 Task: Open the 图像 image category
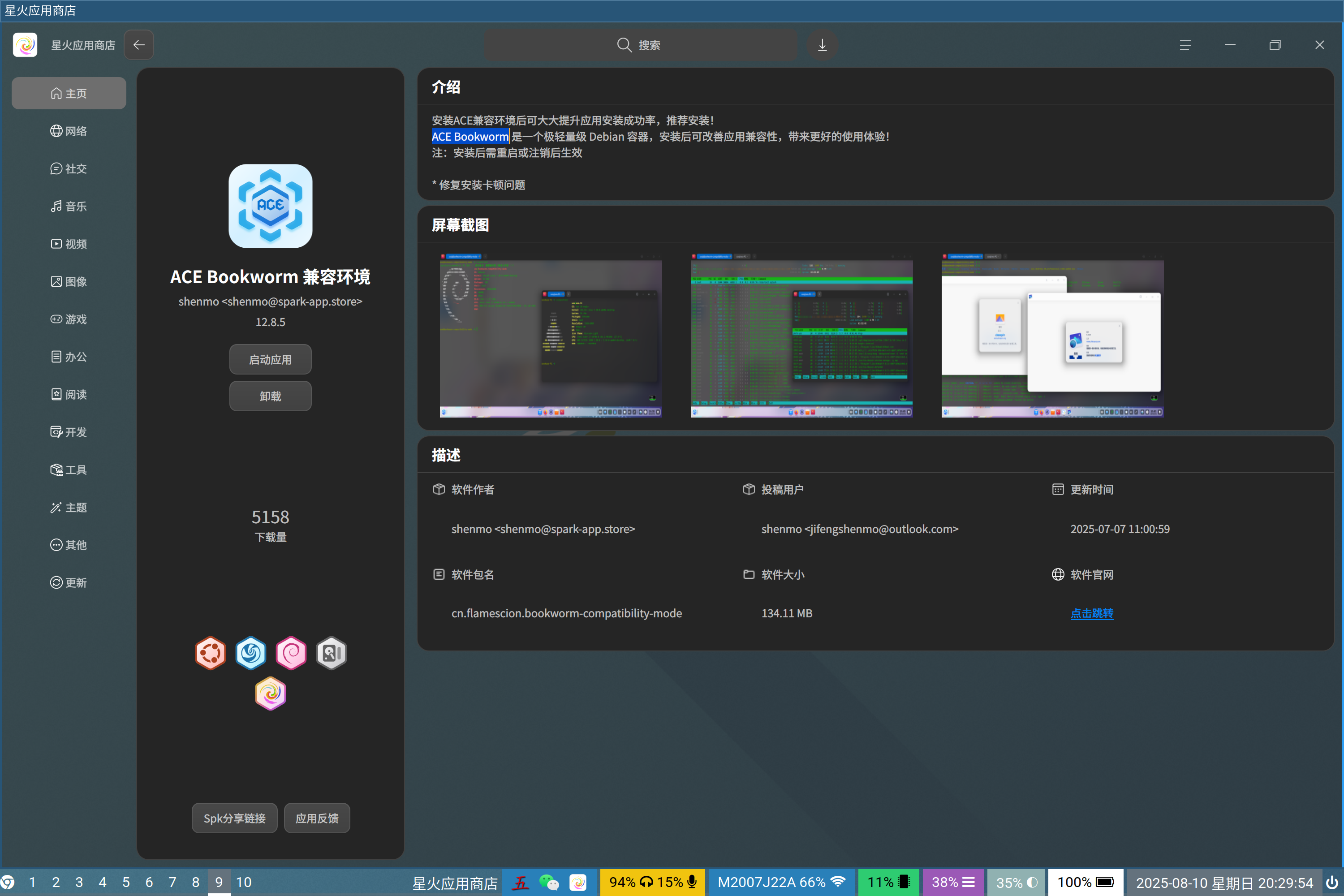point(69,281)
